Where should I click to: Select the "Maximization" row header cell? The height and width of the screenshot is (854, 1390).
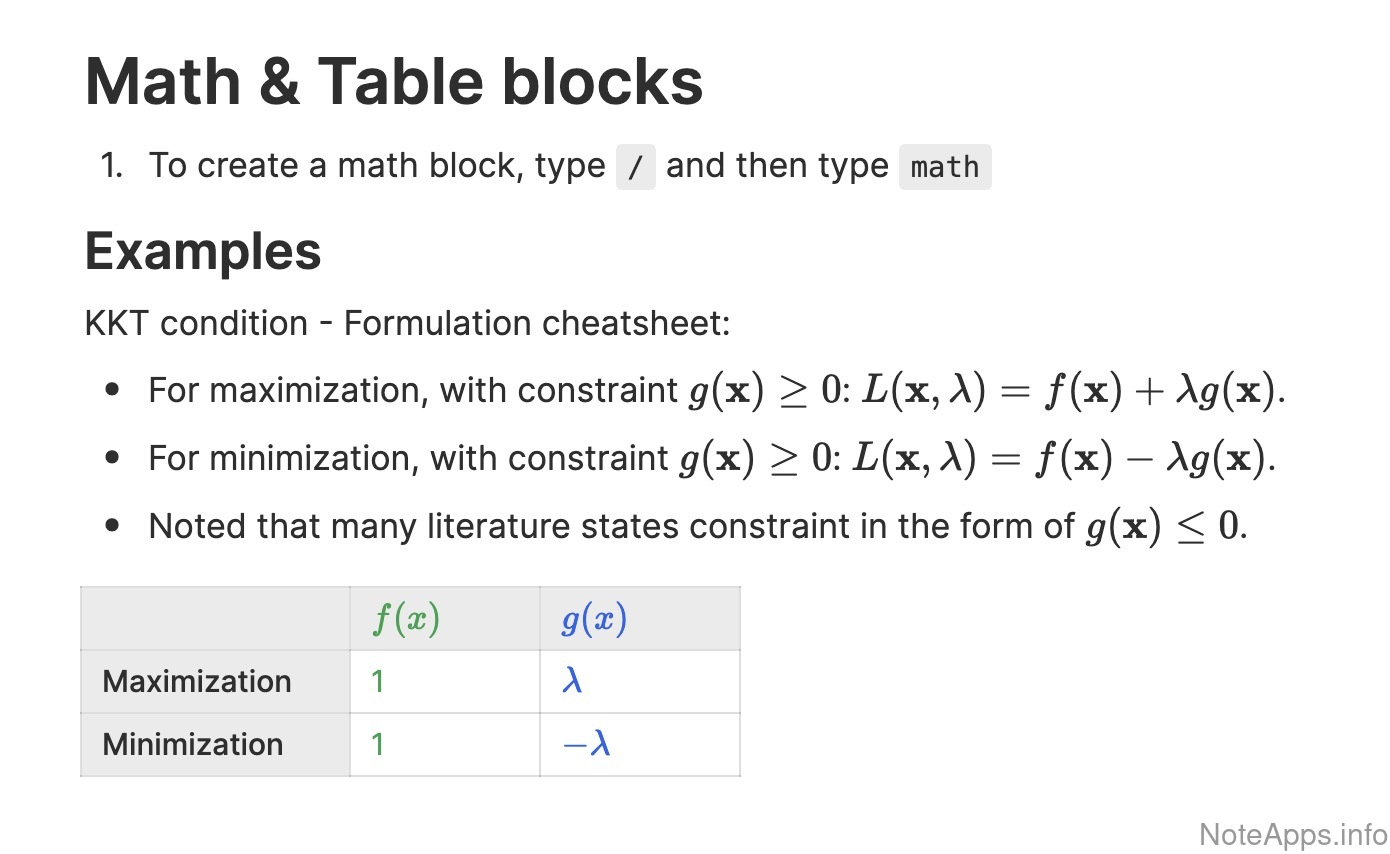tap(197, 682)
